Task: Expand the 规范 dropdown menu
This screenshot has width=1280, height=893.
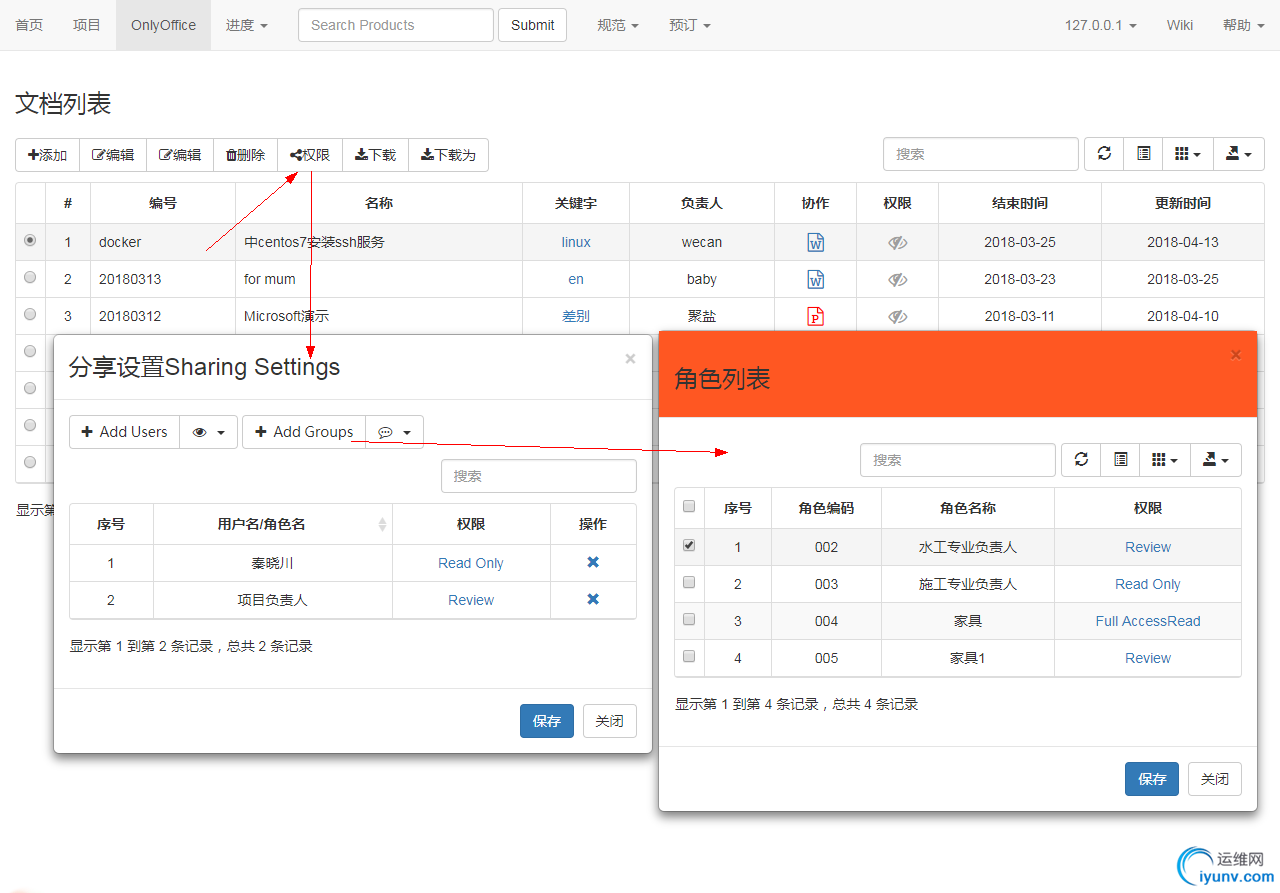Action: 618,25
